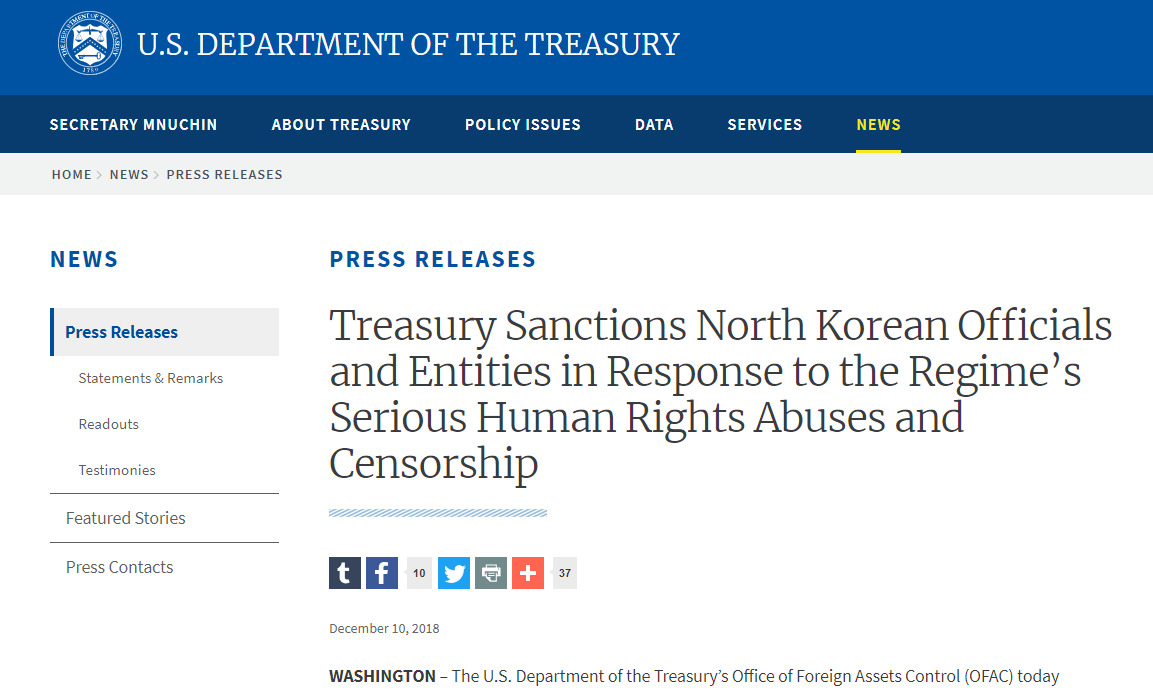Viewport: 1153px width, 695px height.
Task: Open Featured Stories sidebar link
Action: point(126,518)
